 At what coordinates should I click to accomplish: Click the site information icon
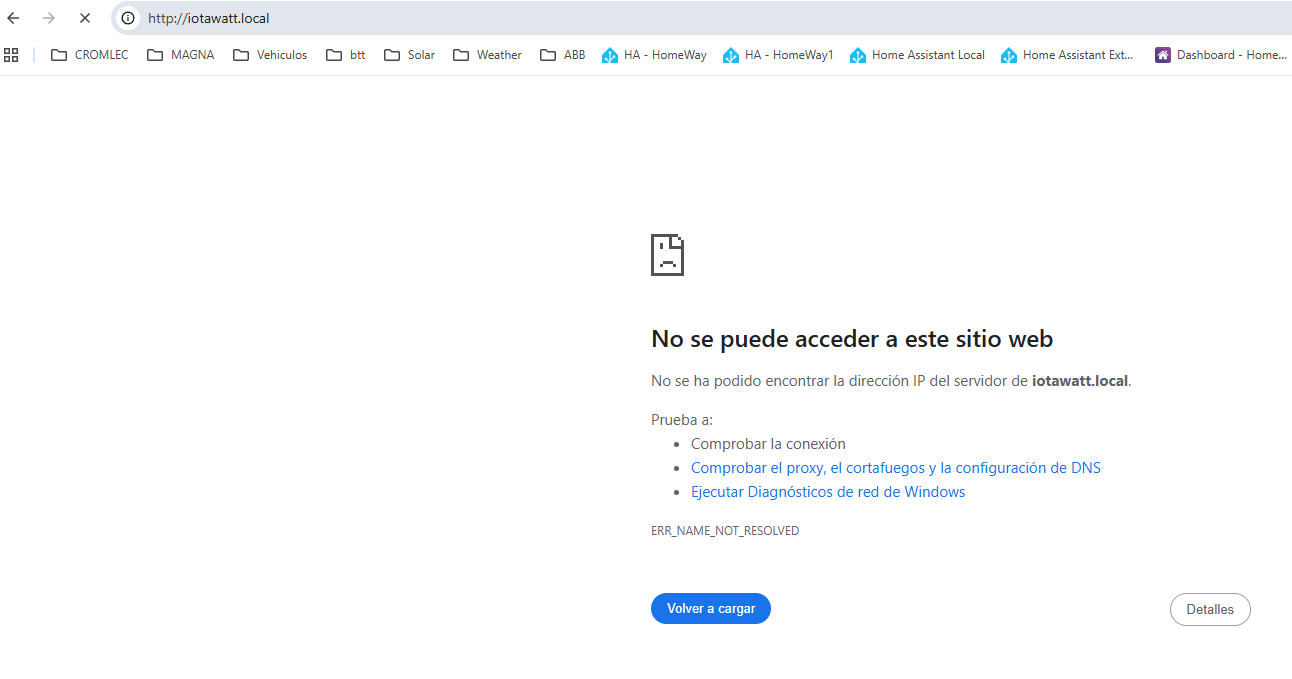pos(128,18)
